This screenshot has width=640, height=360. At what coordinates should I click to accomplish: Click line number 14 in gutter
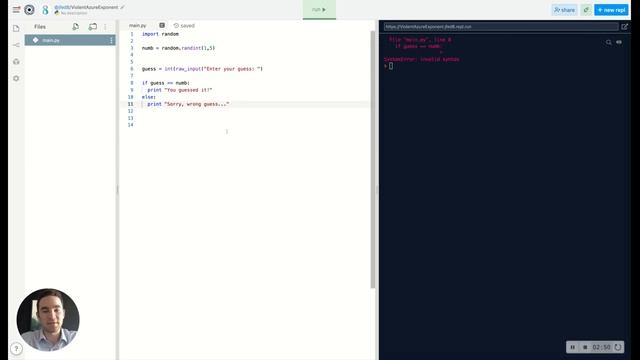point(131,125)
